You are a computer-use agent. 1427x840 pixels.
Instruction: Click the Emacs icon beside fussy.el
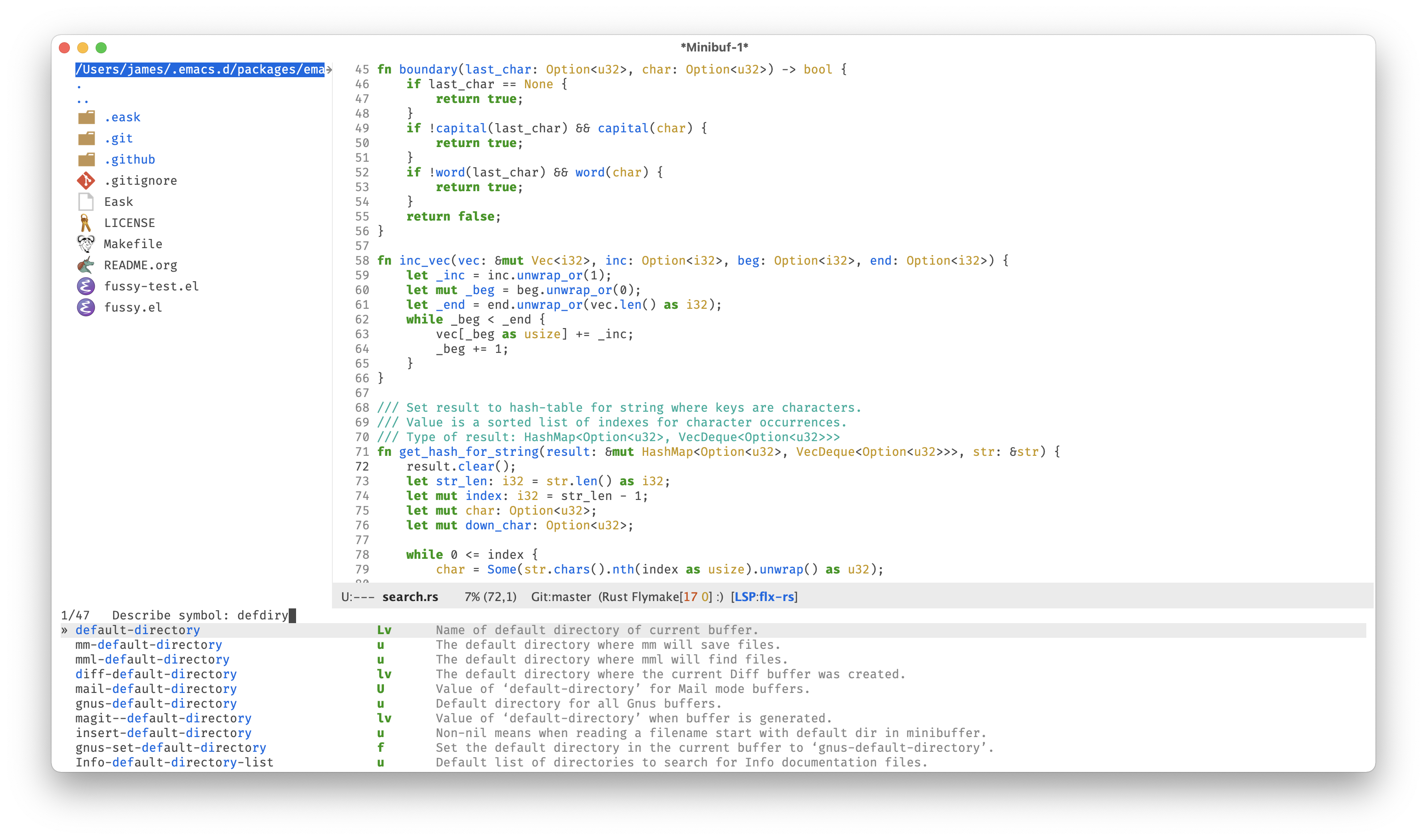tap(86, 307)
